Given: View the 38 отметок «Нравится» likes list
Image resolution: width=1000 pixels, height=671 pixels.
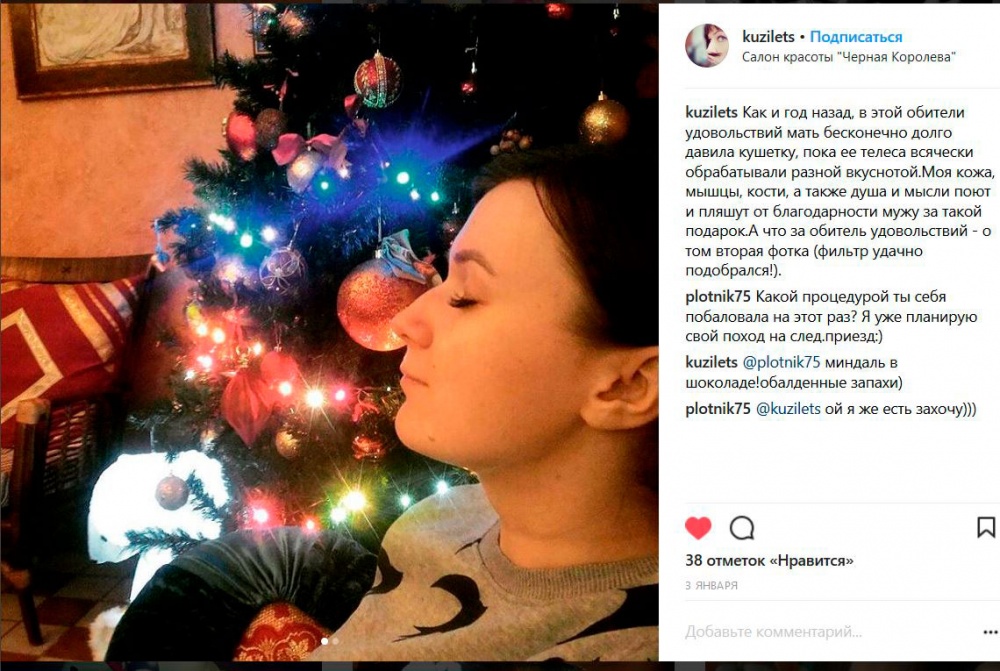Looking at the screenshot, I should 769,561.
